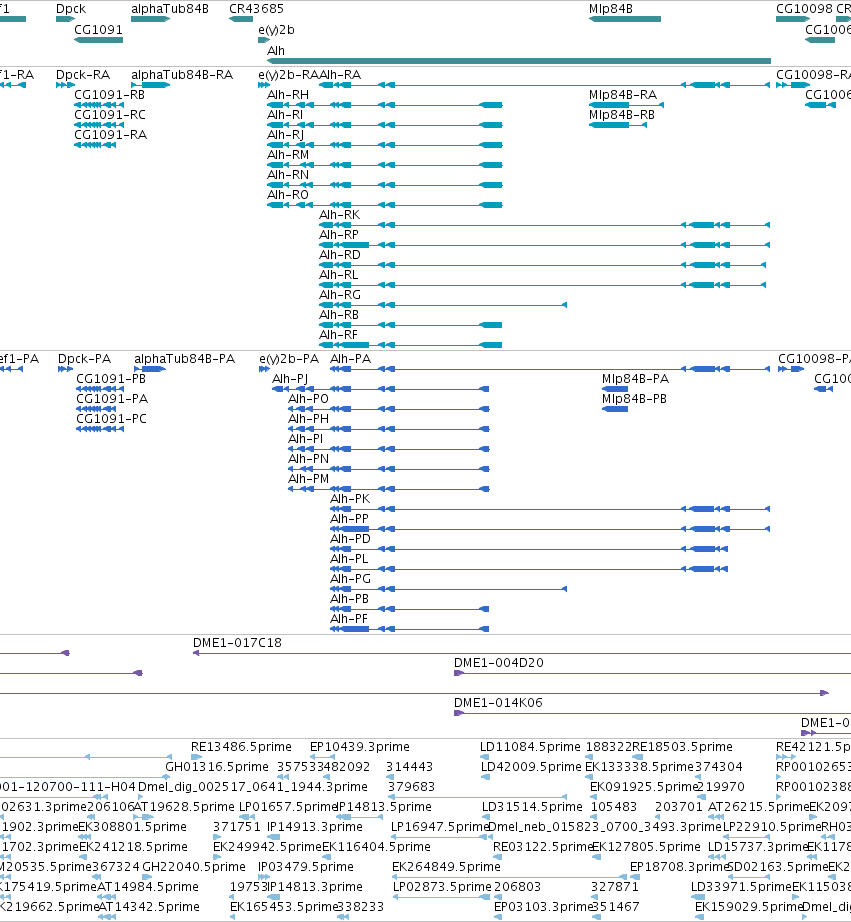Open the LP02873.5prime EST label
The height and width of the screenshot is (922, 851).
[x=442, y=887]
